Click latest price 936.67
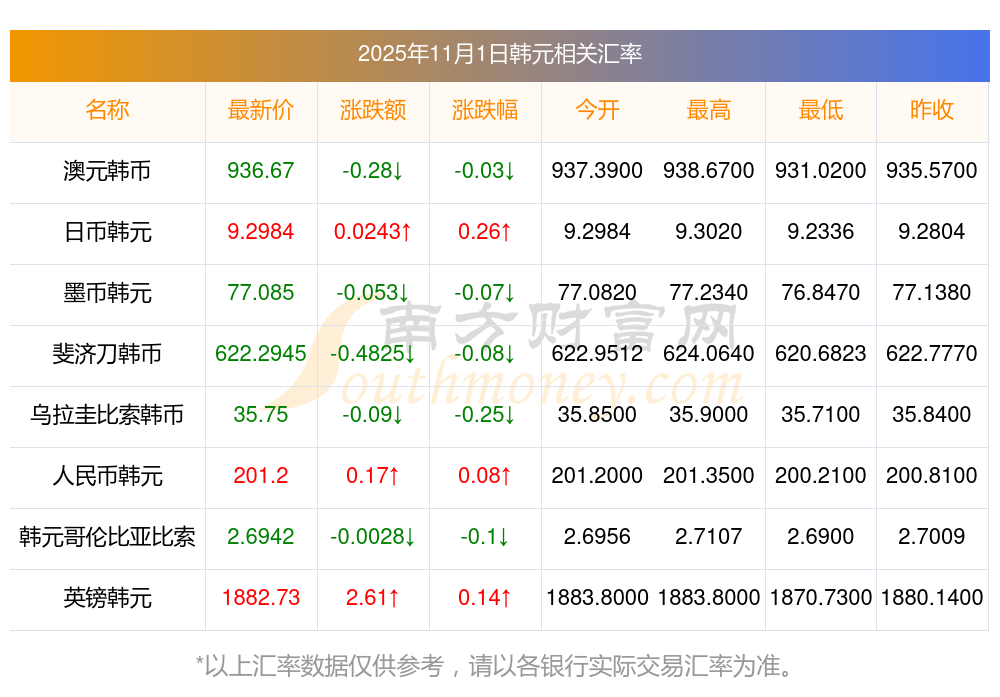This screenshot has height=697, width=1000. point(261,171)
